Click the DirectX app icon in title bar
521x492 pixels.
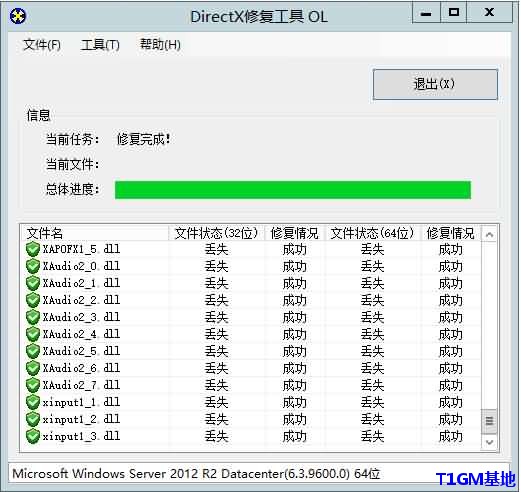tap(18, 16)
